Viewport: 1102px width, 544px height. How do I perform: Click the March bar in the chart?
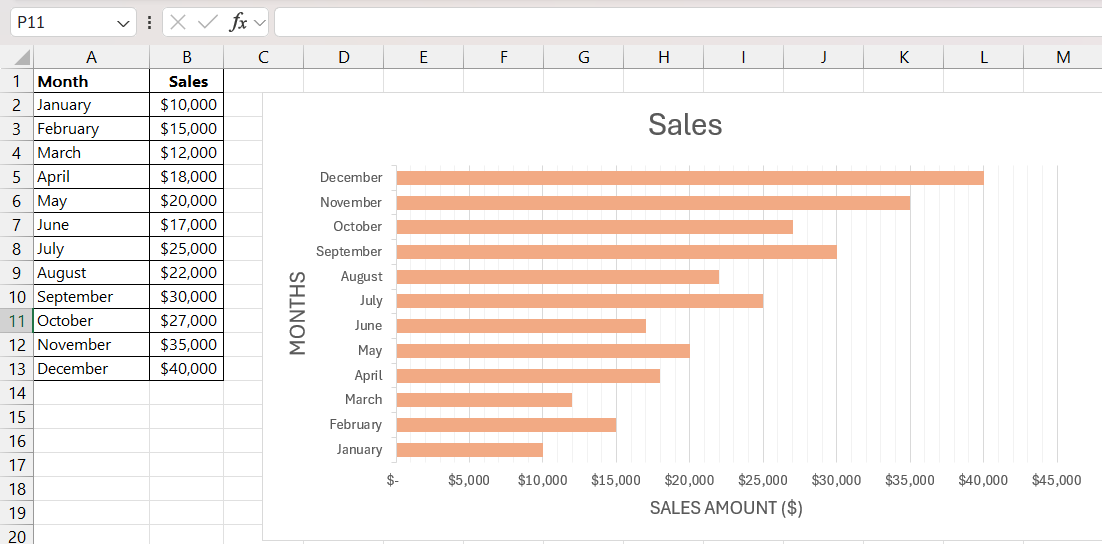pyautogui.click(x=484, y=400)
